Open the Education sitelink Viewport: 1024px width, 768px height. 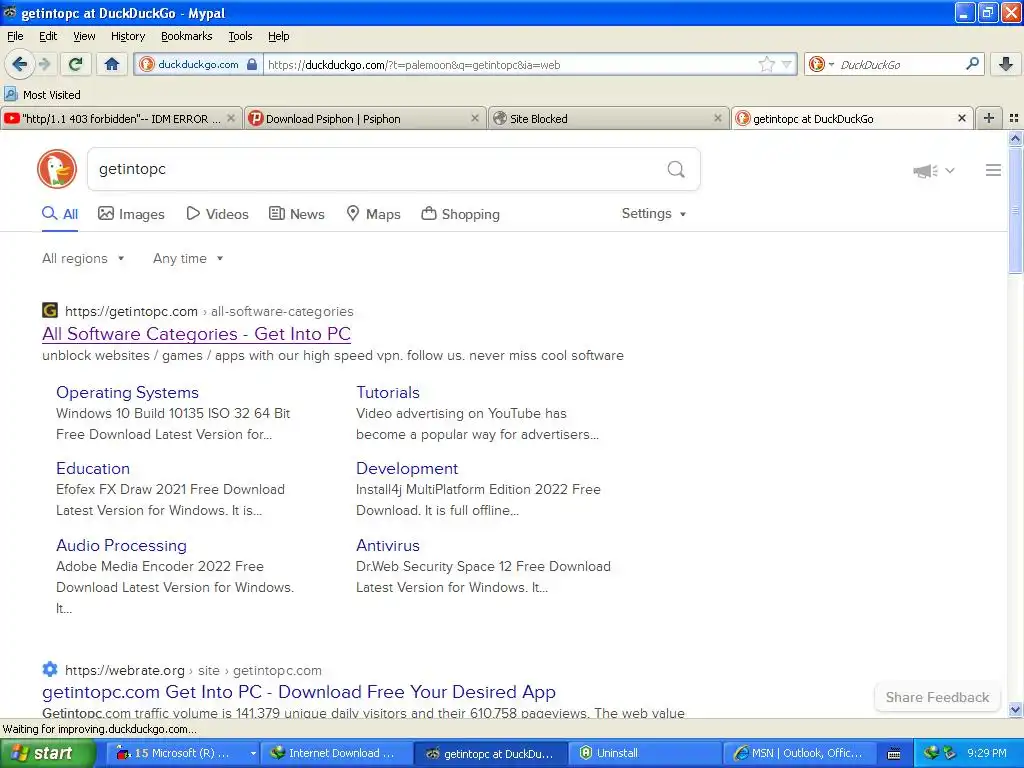point(93,469)
